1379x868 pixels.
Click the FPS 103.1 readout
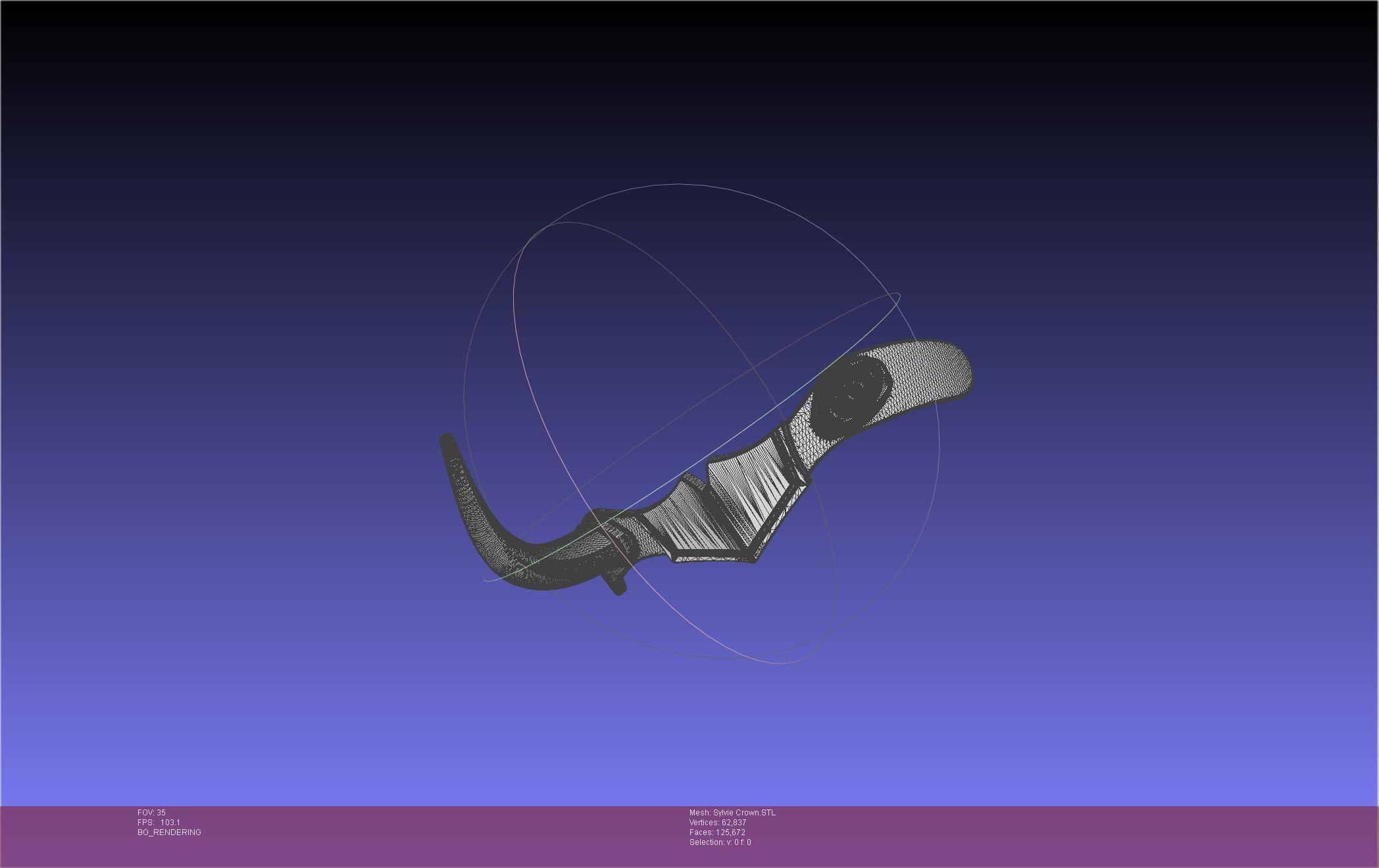(x=159, y=823)
